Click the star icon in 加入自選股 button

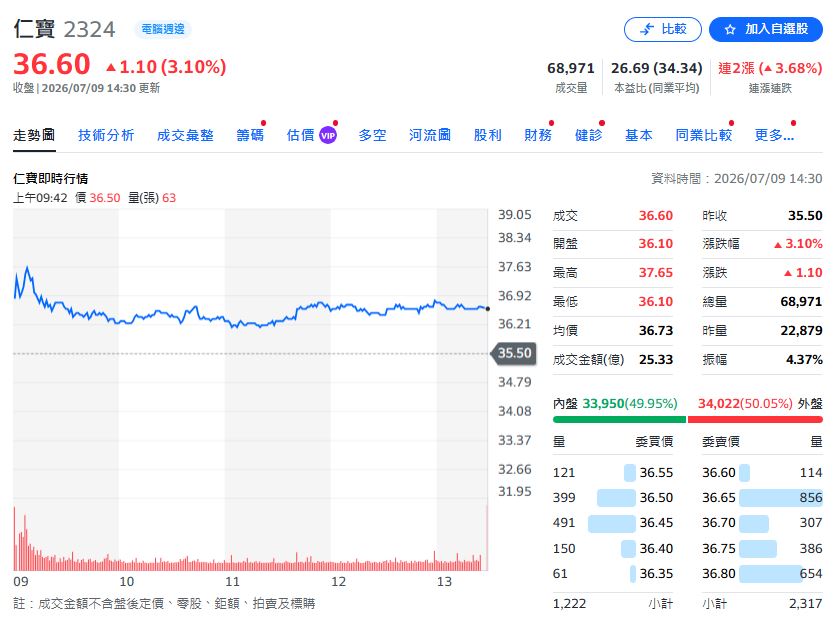[x=730, y=29]
